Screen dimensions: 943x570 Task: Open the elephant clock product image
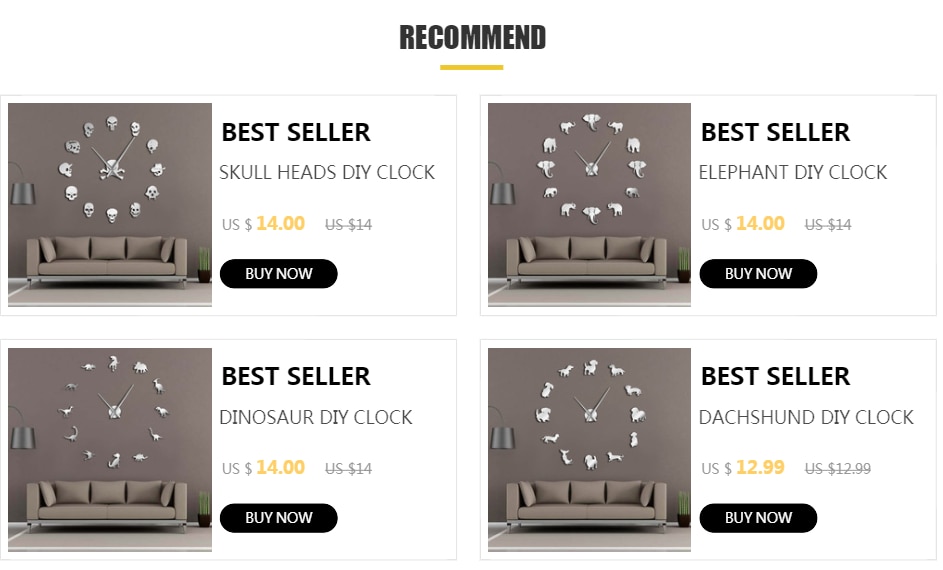[589, 204]
